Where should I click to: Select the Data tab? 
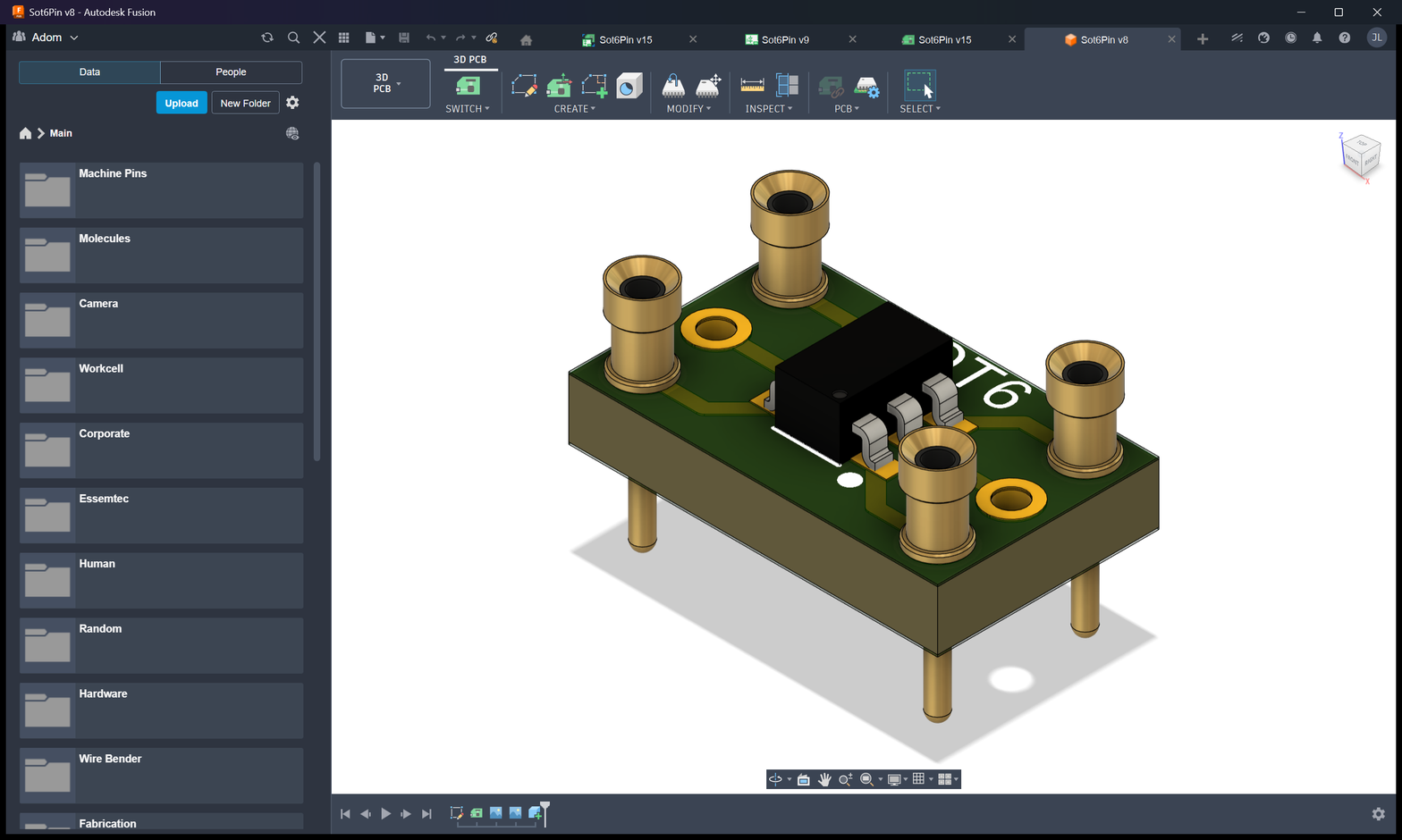pos(89,72)
